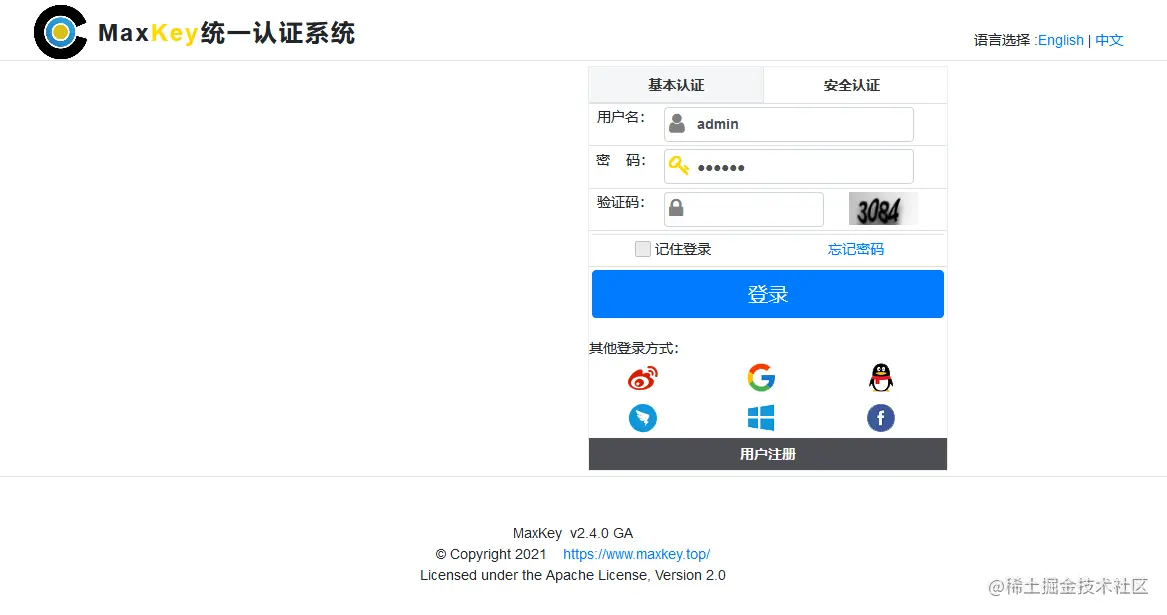Click the 语言选择 label

click(1004, 40)
